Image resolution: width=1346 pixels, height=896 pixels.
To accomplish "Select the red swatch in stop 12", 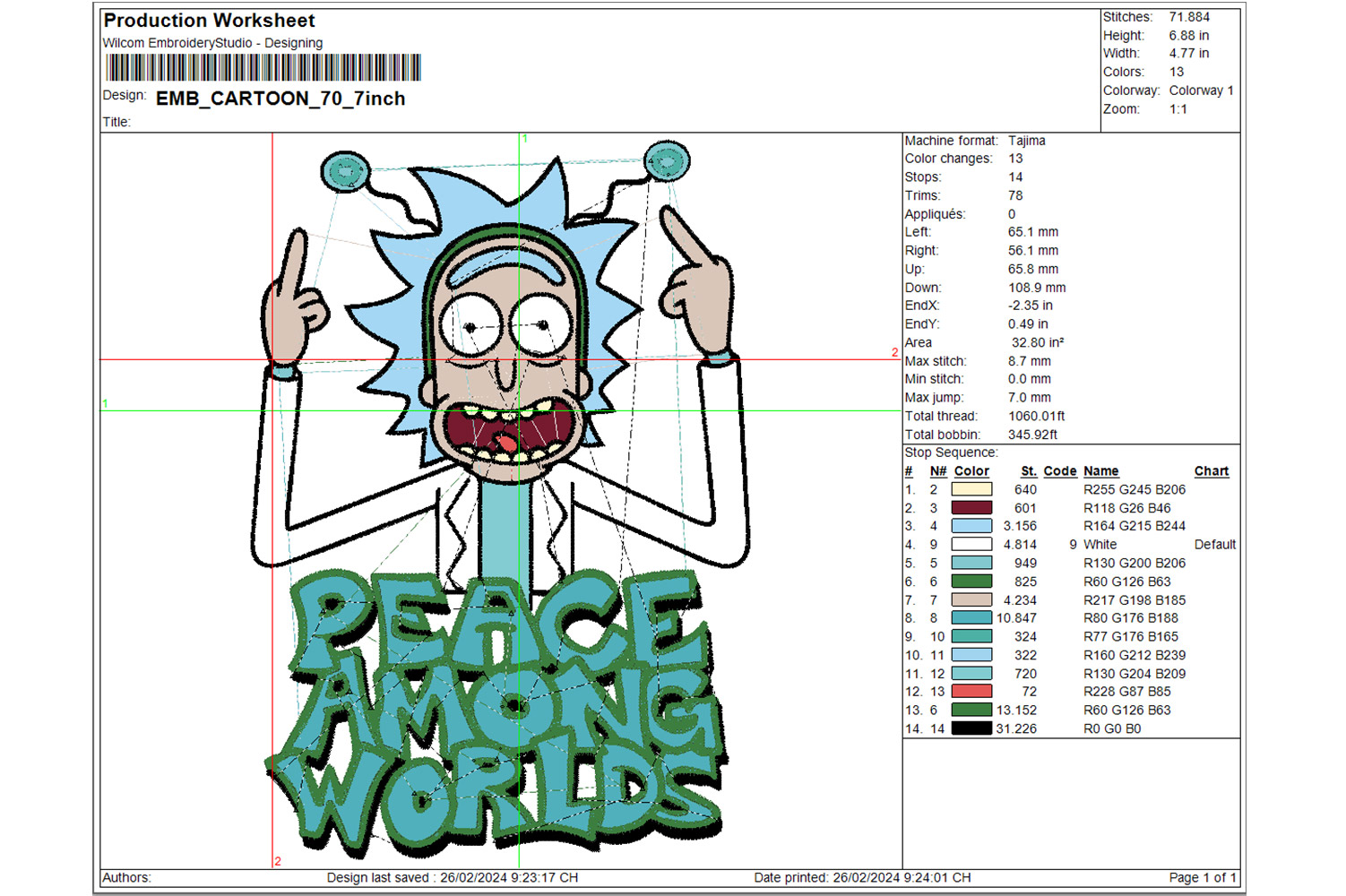I will point(971,692).
